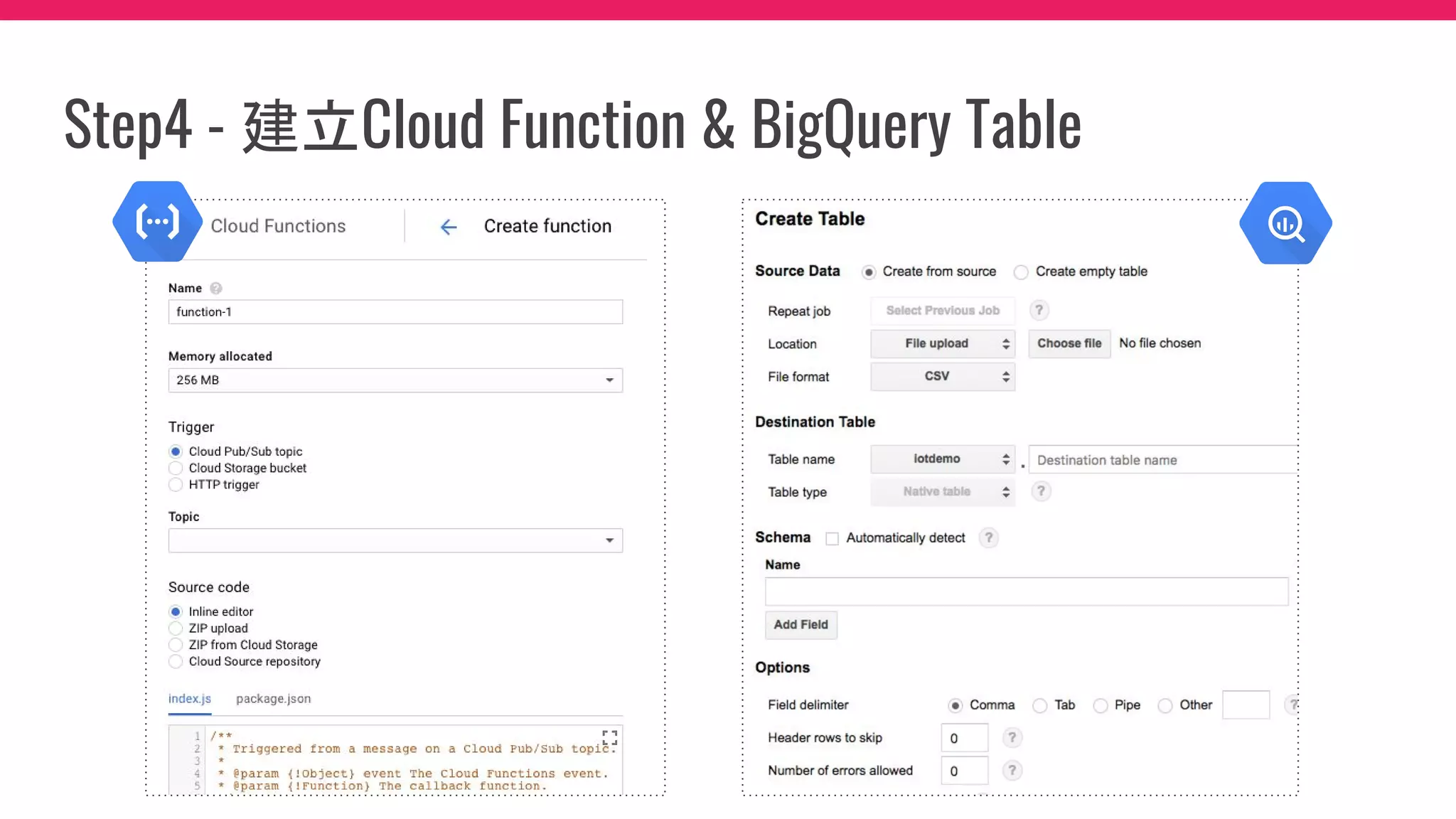Select Create from source radio button

pos(869,272)
